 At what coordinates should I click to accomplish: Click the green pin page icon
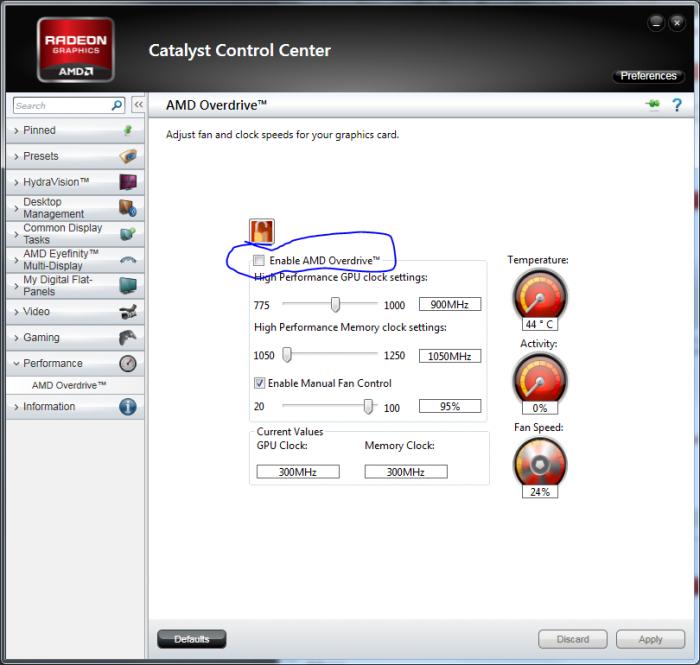click(x=652, y=104)
